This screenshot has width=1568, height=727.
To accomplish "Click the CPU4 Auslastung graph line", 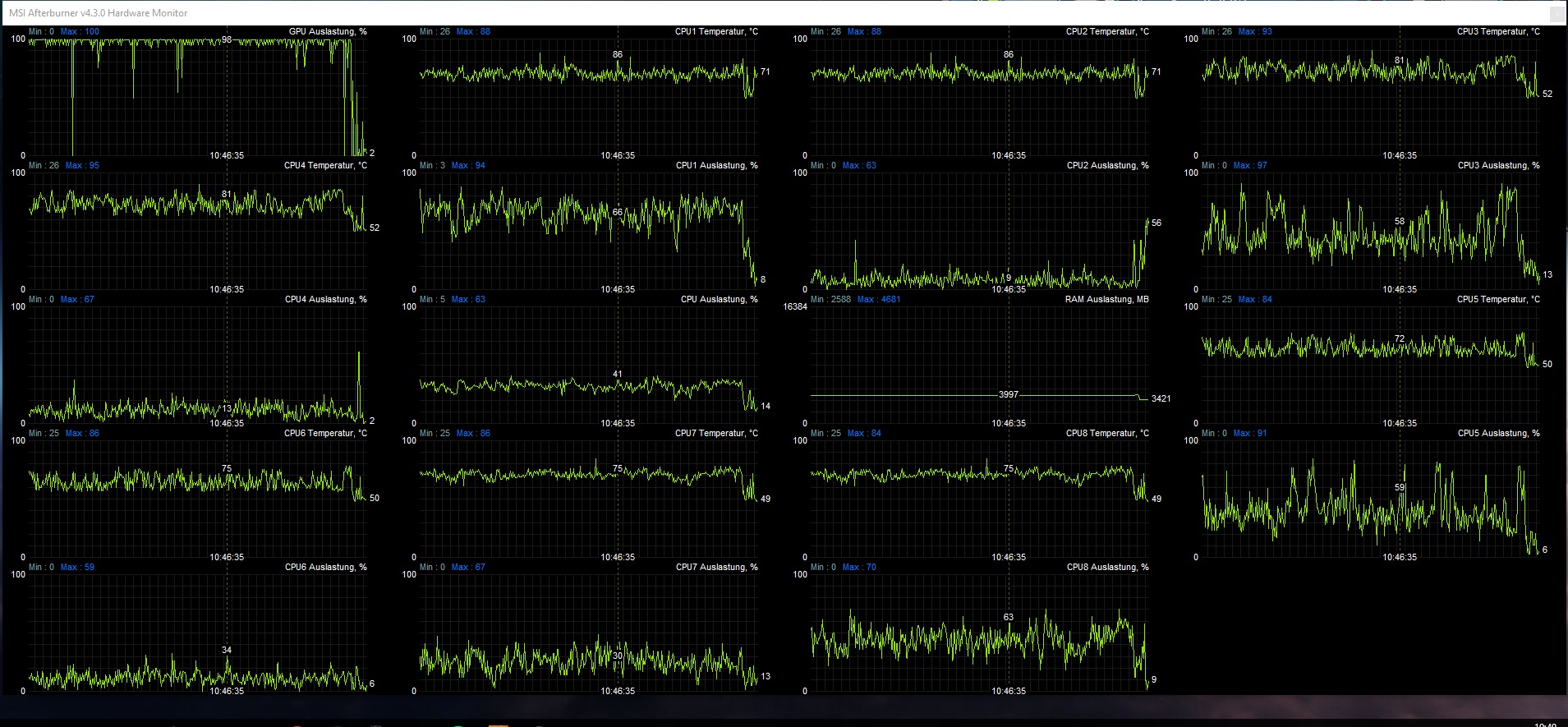I will coord(197,387).
